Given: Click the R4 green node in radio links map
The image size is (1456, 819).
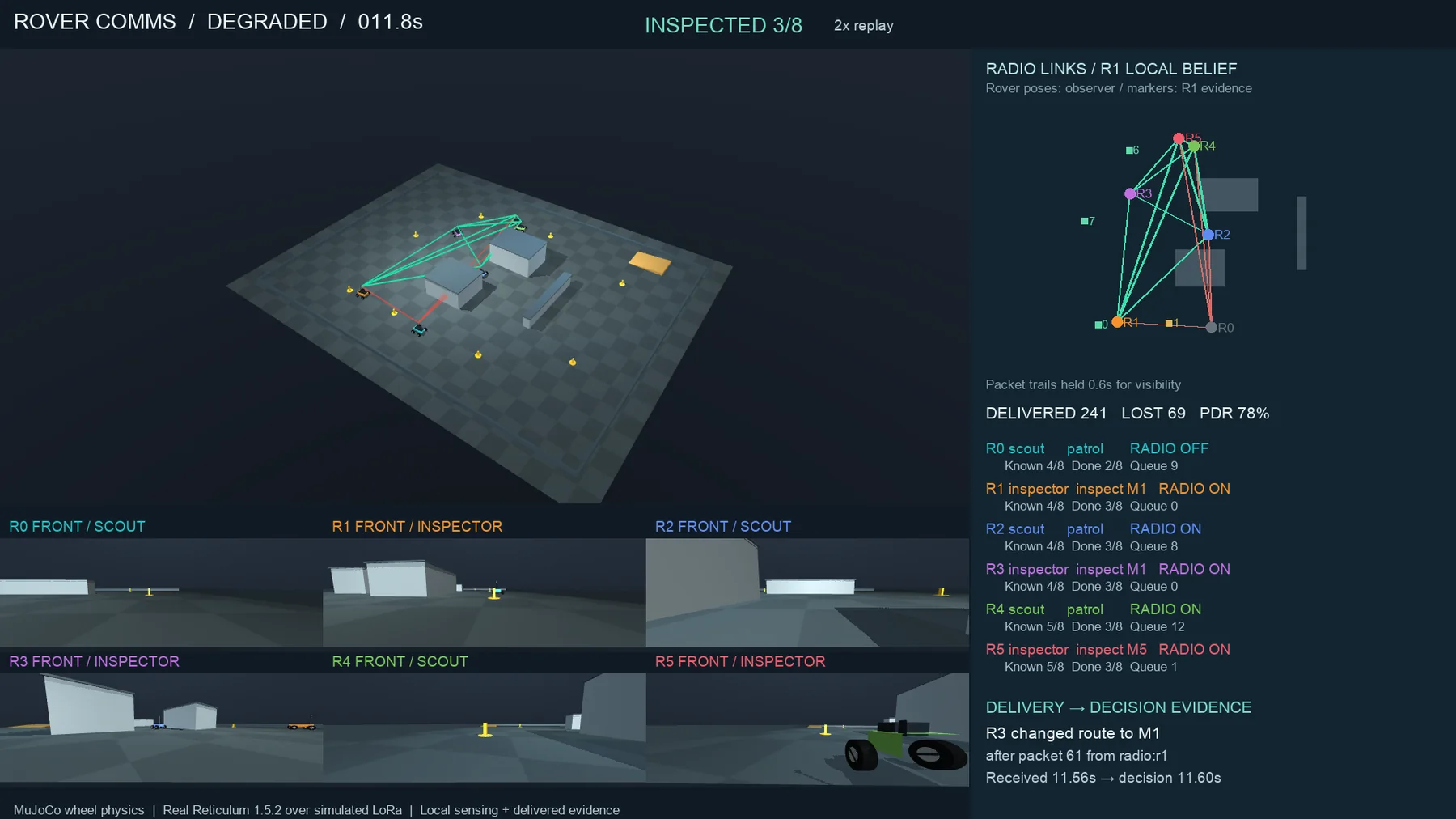Looking at the screenshot, I should pos(1193,146).
